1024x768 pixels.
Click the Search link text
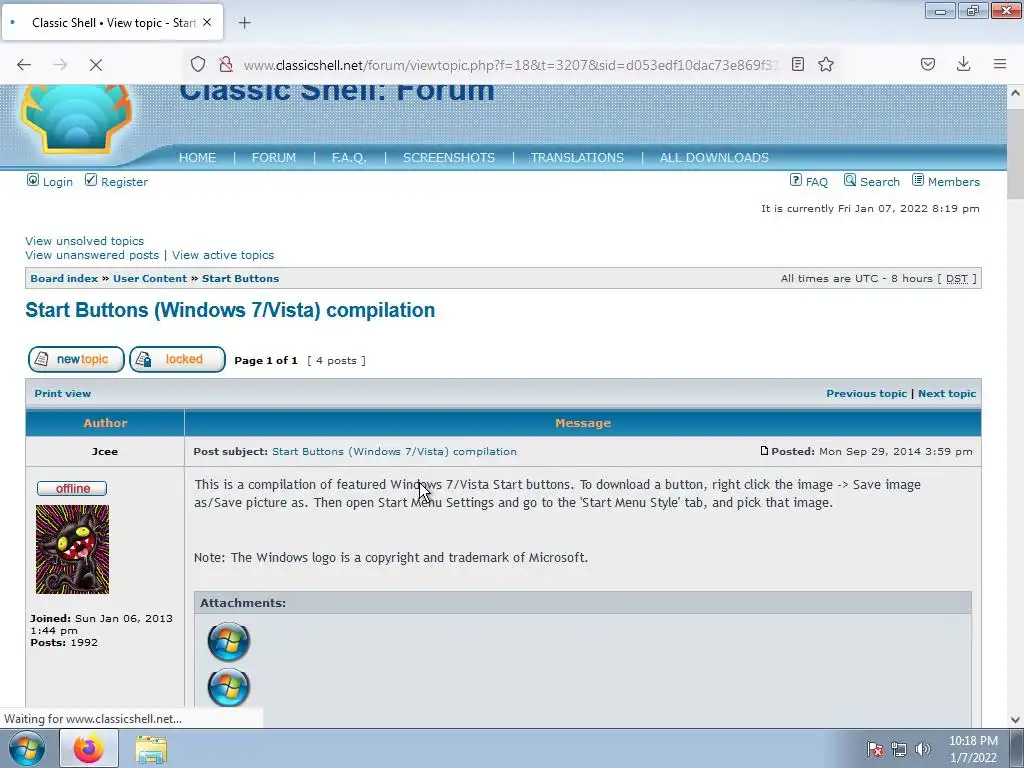879,182
